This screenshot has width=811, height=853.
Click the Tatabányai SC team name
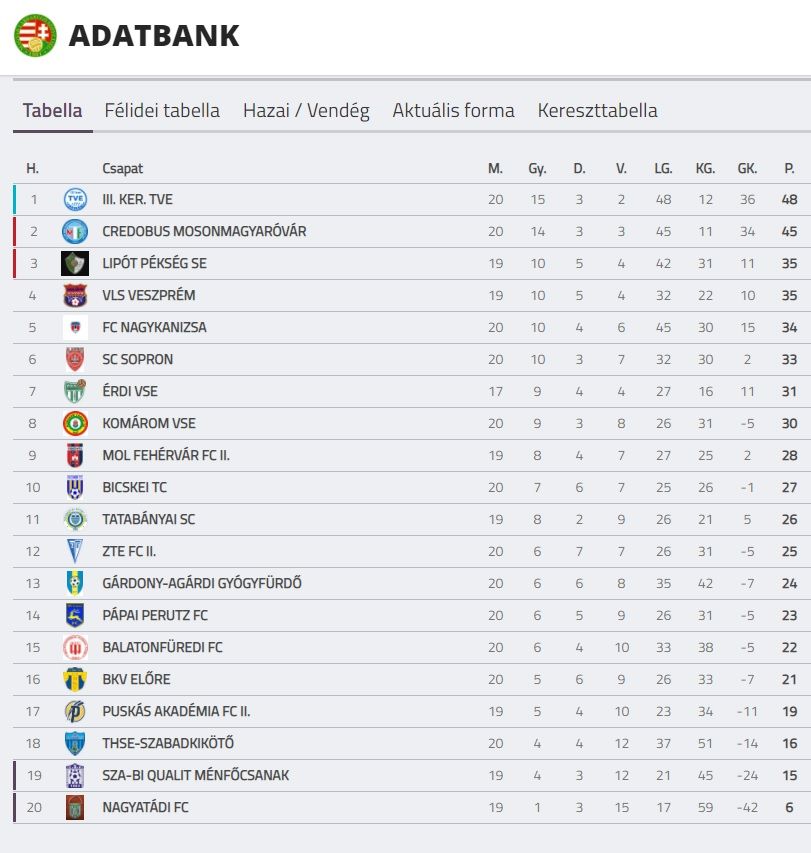point(149,519)
